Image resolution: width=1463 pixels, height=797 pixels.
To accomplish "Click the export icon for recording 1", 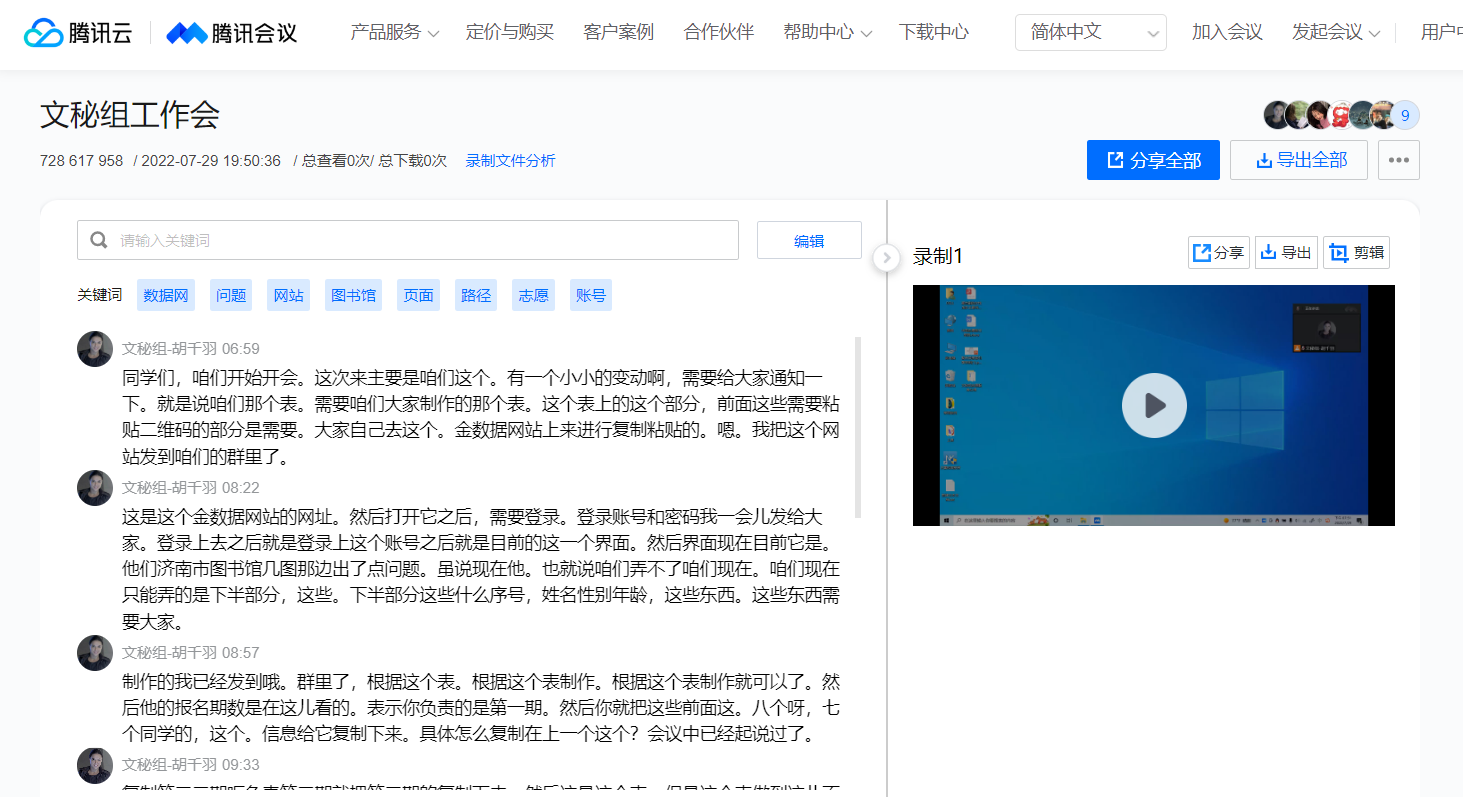I will click(x=1285, y=253).
